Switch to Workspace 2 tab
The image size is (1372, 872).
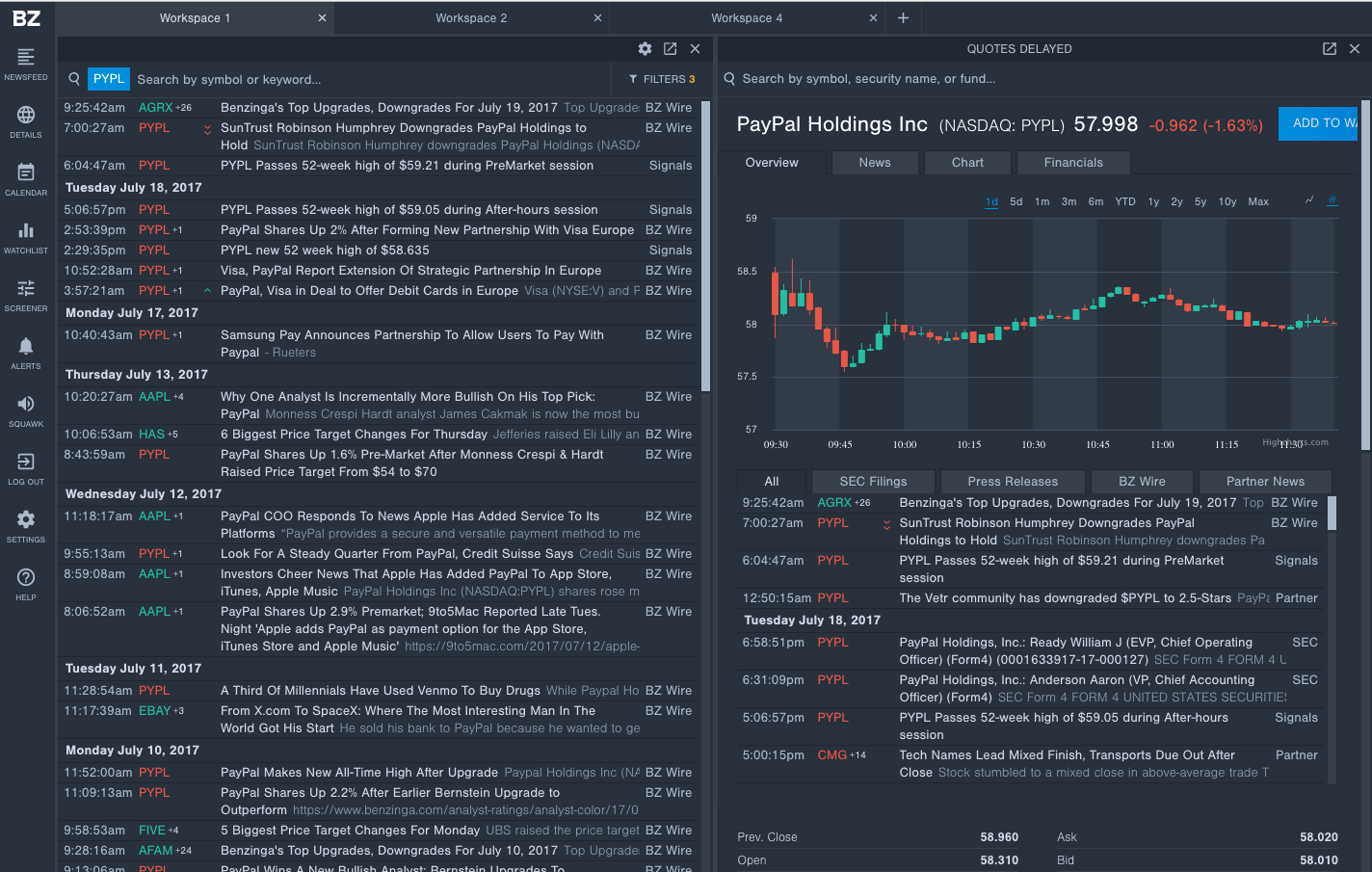coord(471,17)
